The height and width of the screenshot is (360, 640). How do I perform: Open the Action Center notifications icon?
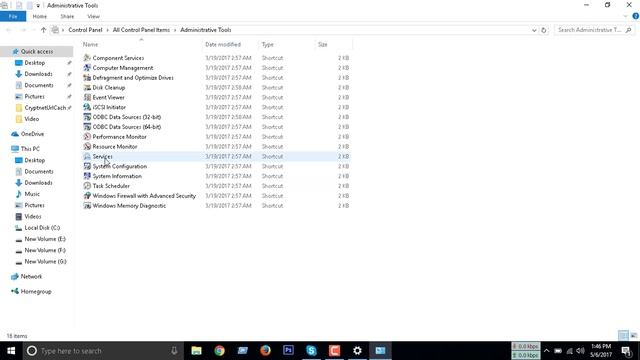click(x=627, y=351)
